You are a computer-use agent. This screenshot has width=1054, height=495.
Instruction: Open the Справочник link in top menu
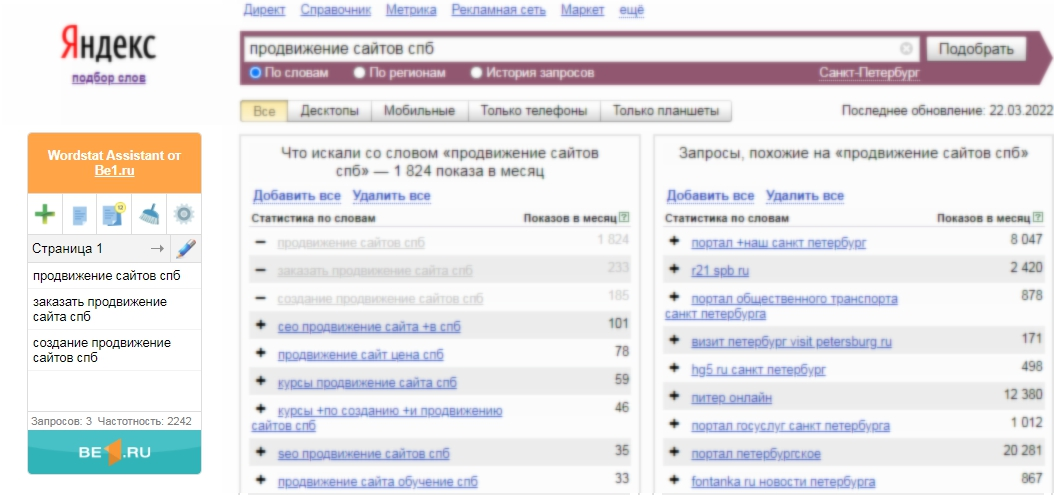pos(335,10)
